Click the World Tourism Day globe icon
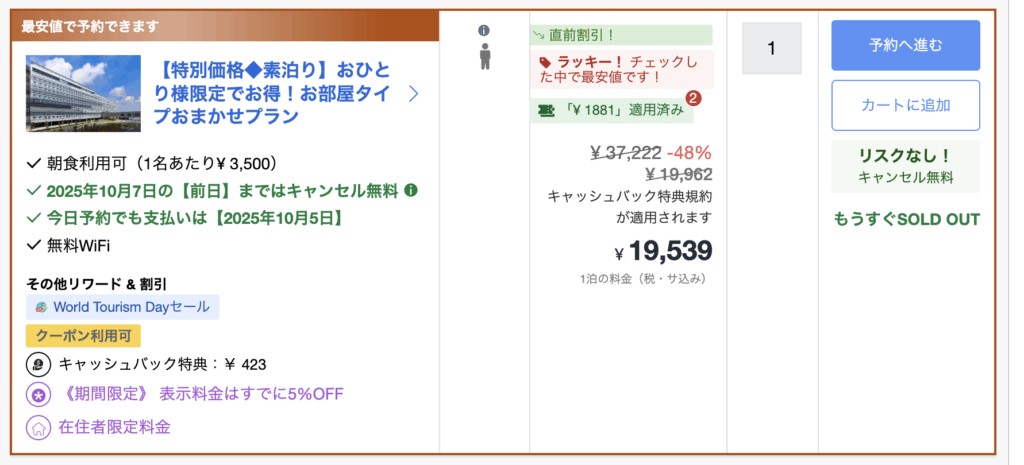This screenshot has width=1024, height=465. 41,307
